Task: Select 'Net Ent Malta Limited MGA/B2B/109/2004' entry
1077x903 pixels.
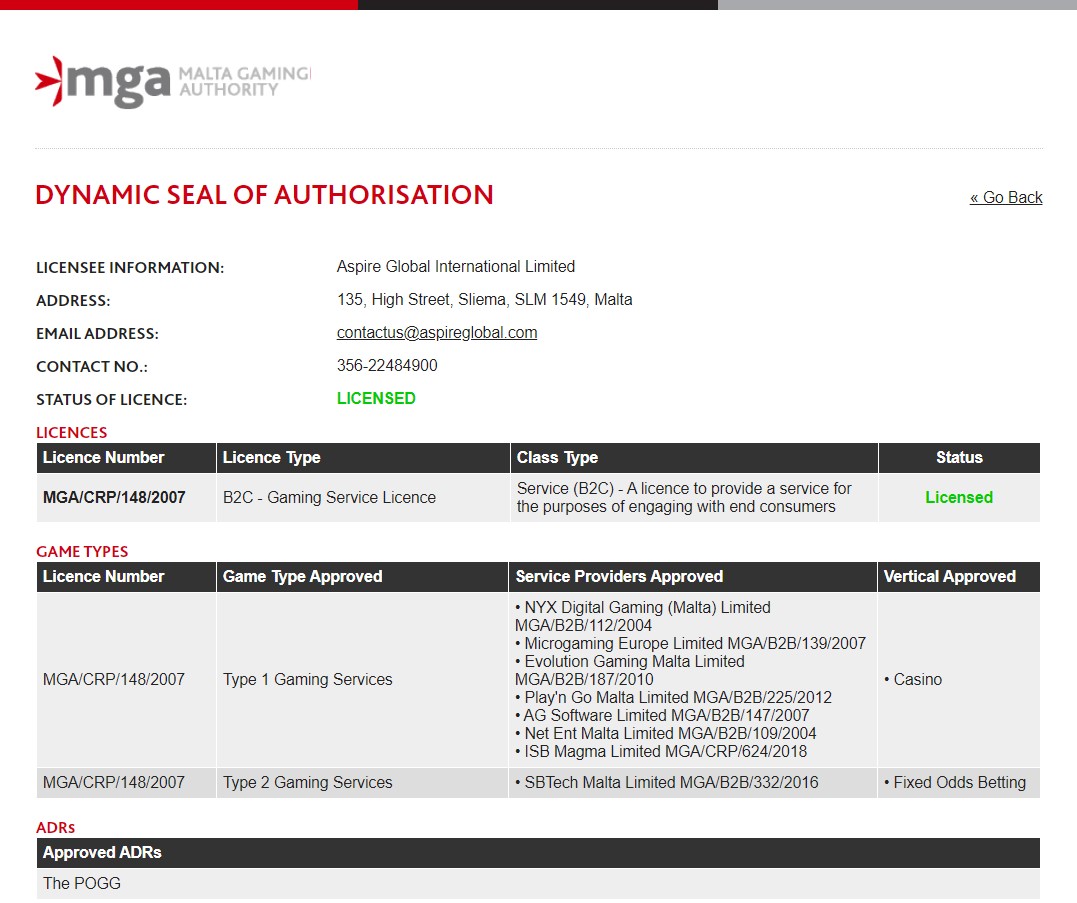Action: 666,733
